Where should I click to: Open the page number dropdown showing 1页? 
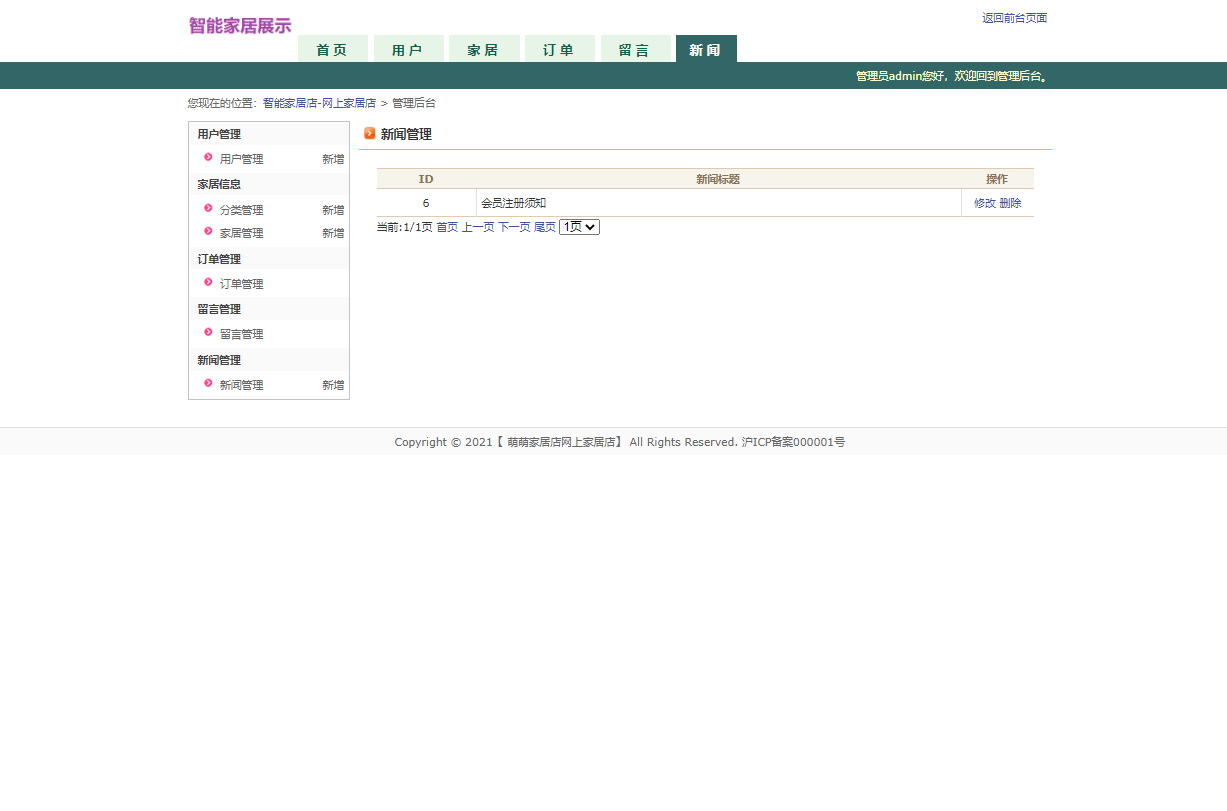tap(578, 226)
